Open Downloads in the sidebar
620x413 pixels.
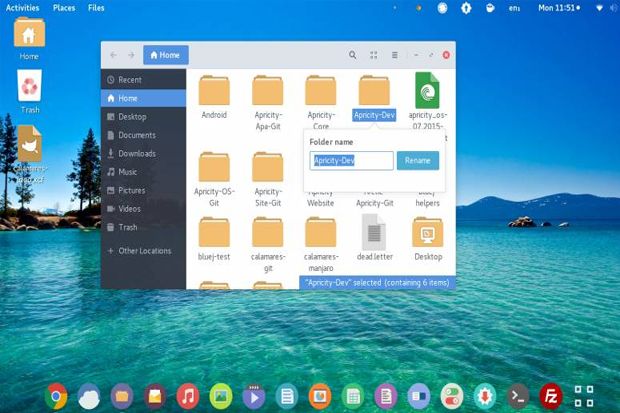pos(144,153)
